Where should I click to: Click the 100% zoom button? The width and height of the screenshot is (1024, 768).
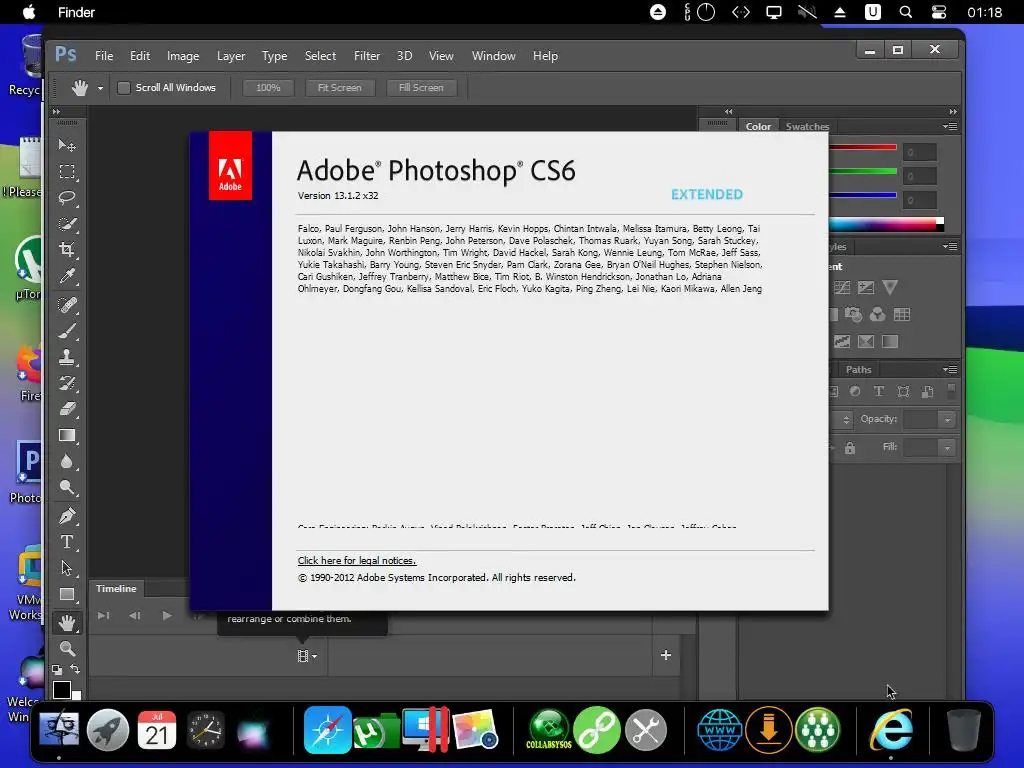coord(268,88)
